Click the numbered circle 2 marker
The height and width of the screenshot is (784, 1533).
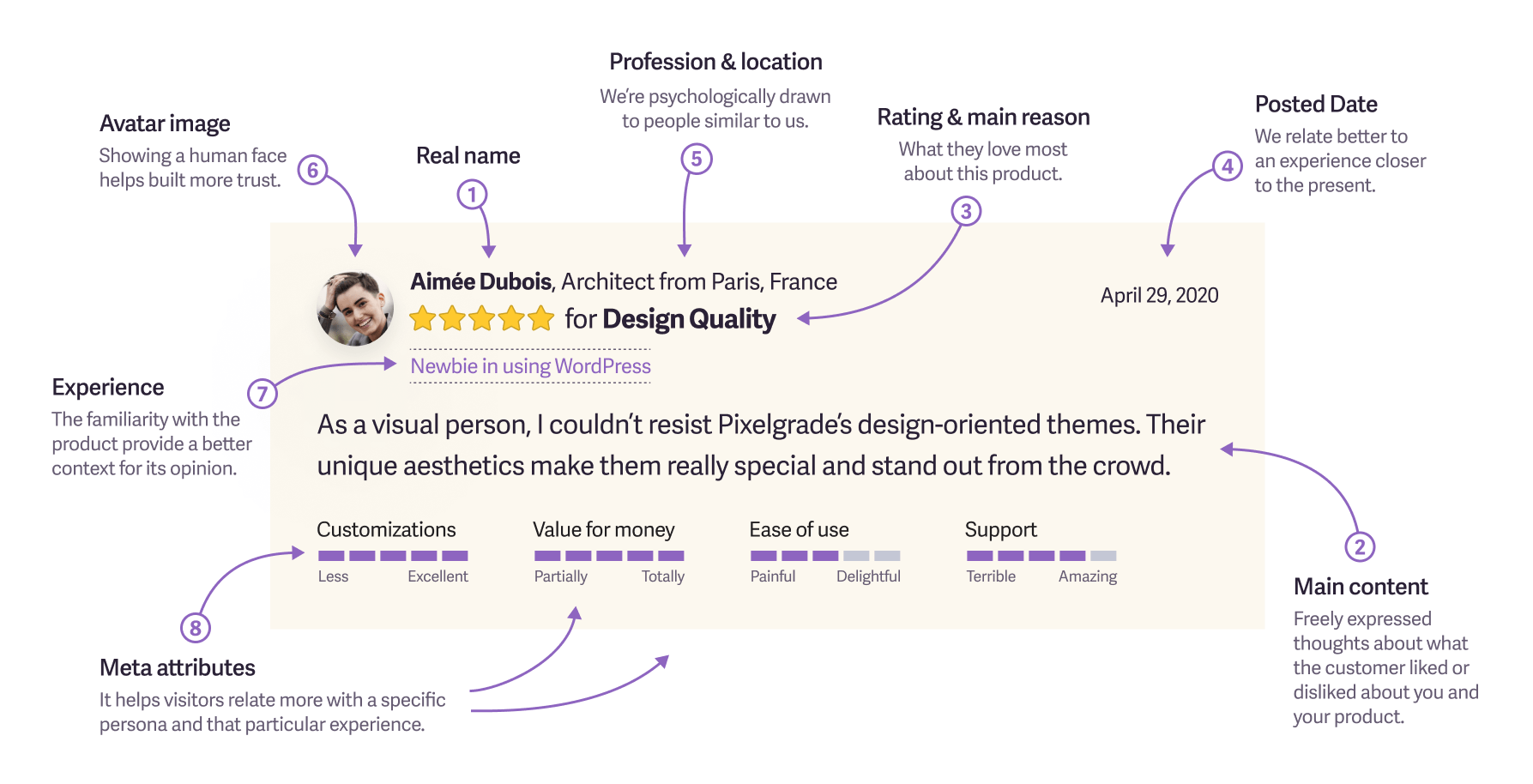coord(1360,546)
